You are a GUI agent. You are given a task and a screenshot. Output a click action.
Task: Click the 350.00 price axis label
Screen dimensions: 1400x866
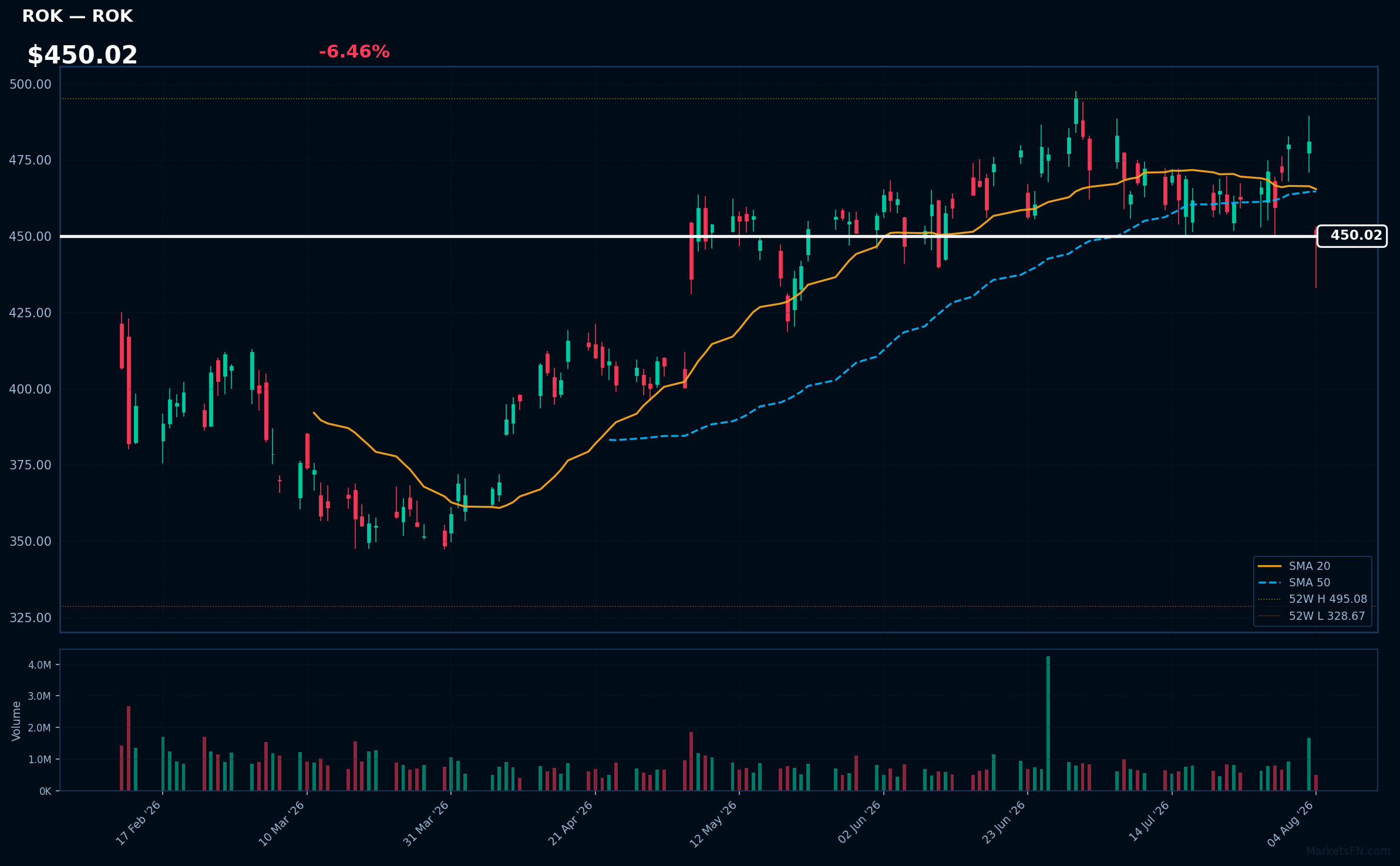(x=31, y=541)
